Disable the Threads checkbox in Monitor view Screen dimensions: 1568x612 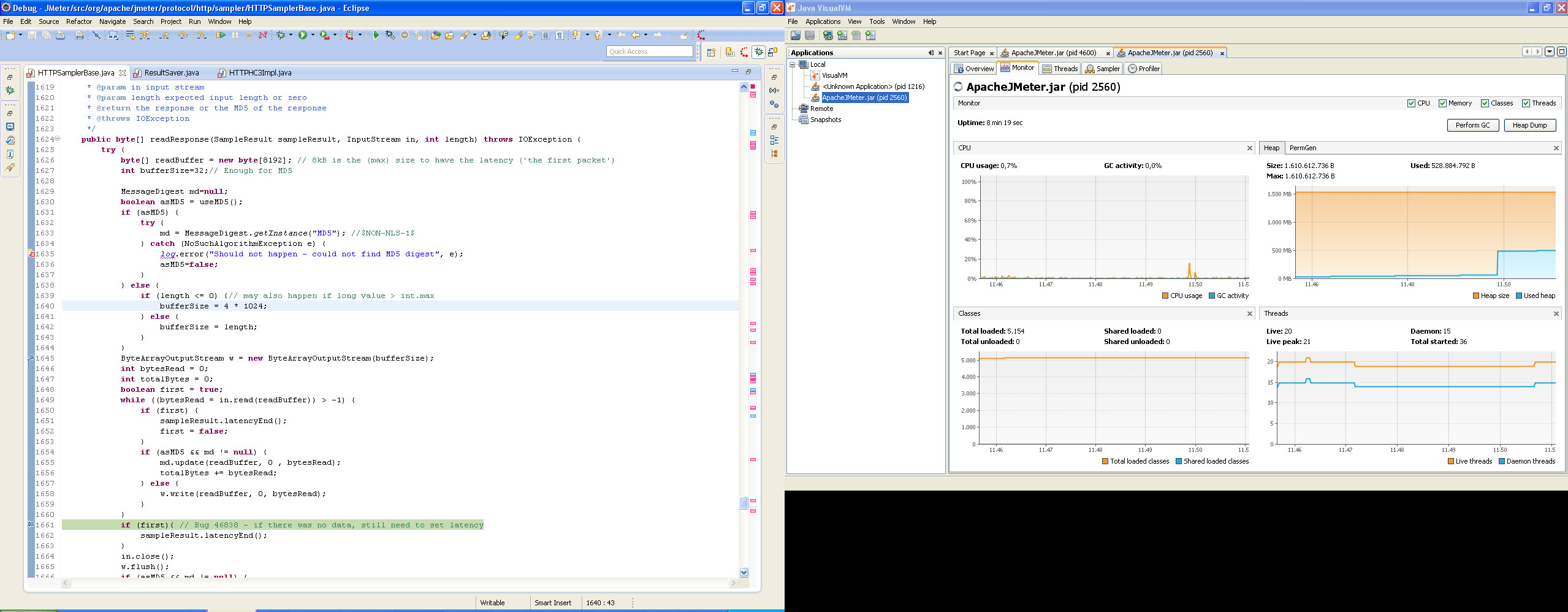(x=1528, y=103)
